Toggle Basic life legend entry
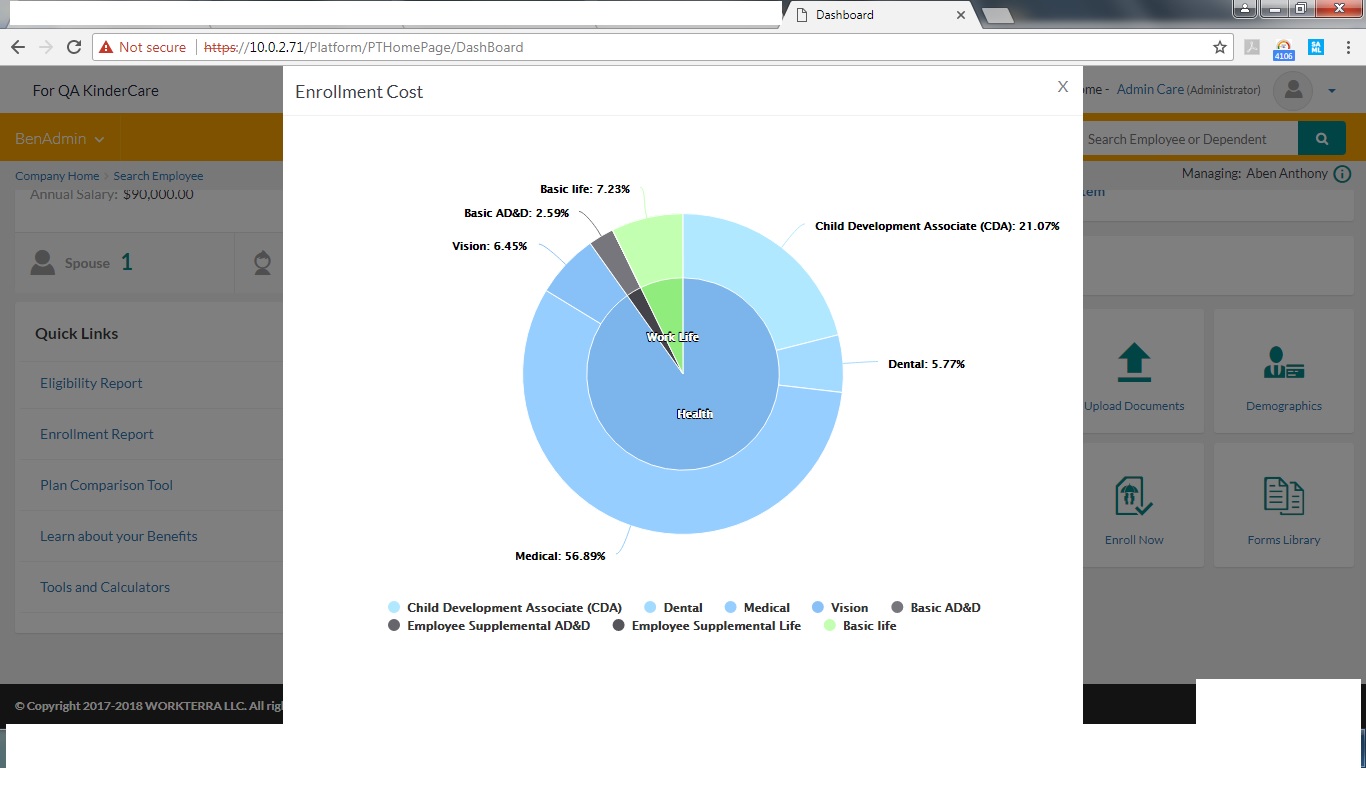The image size is (1366, 812). (x=868, y=626)
